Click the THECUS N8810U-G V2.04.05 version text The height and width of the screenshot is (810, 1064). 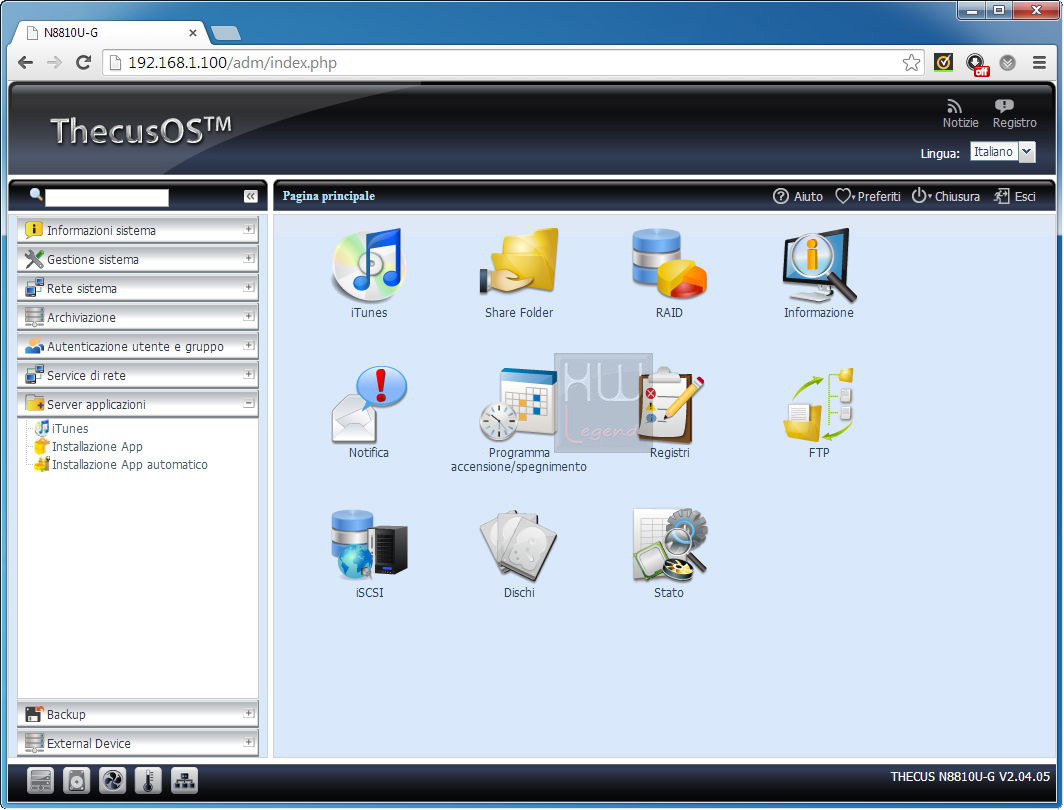point(970,777)
